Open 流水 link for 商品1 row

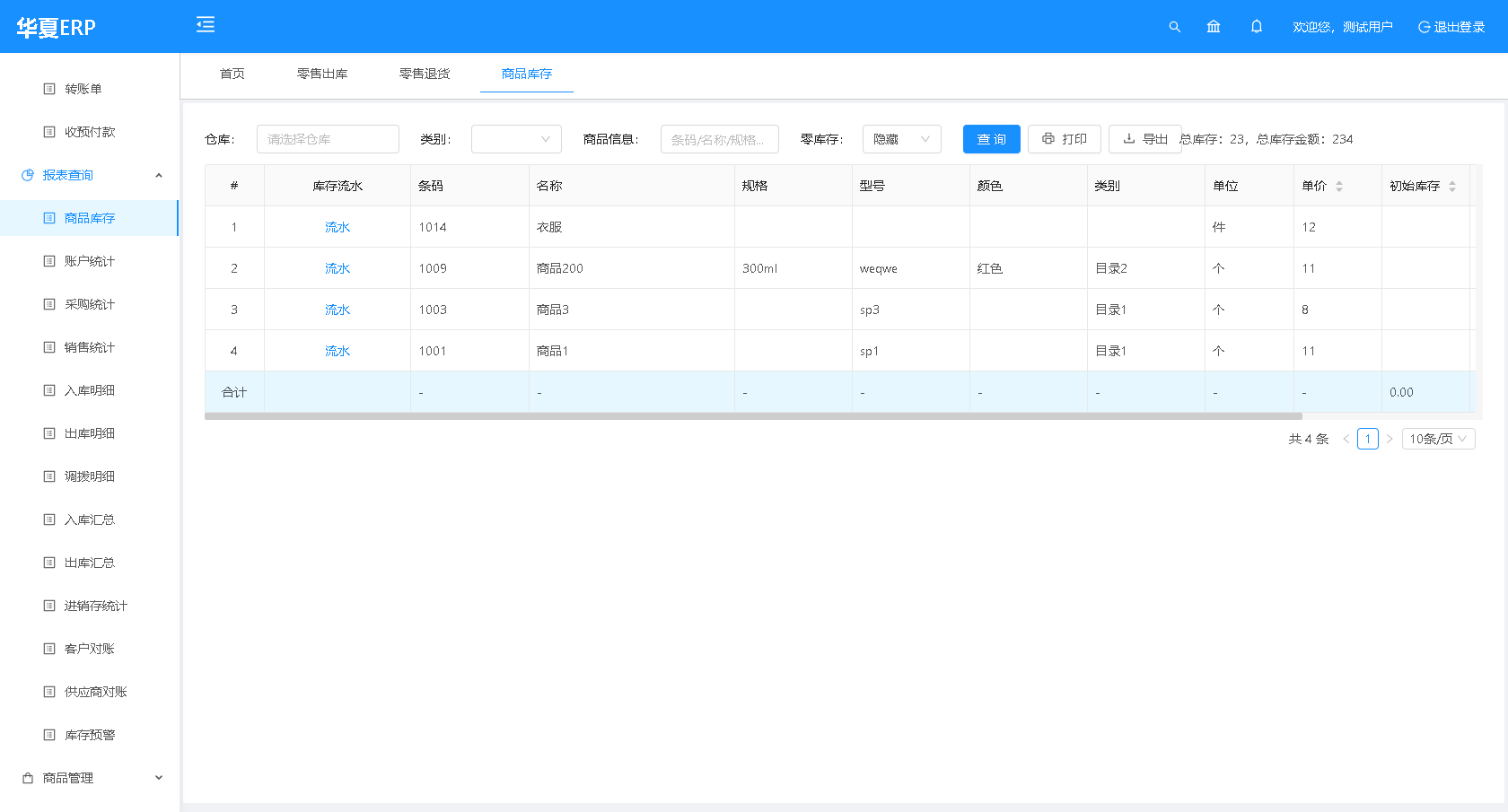338,351
